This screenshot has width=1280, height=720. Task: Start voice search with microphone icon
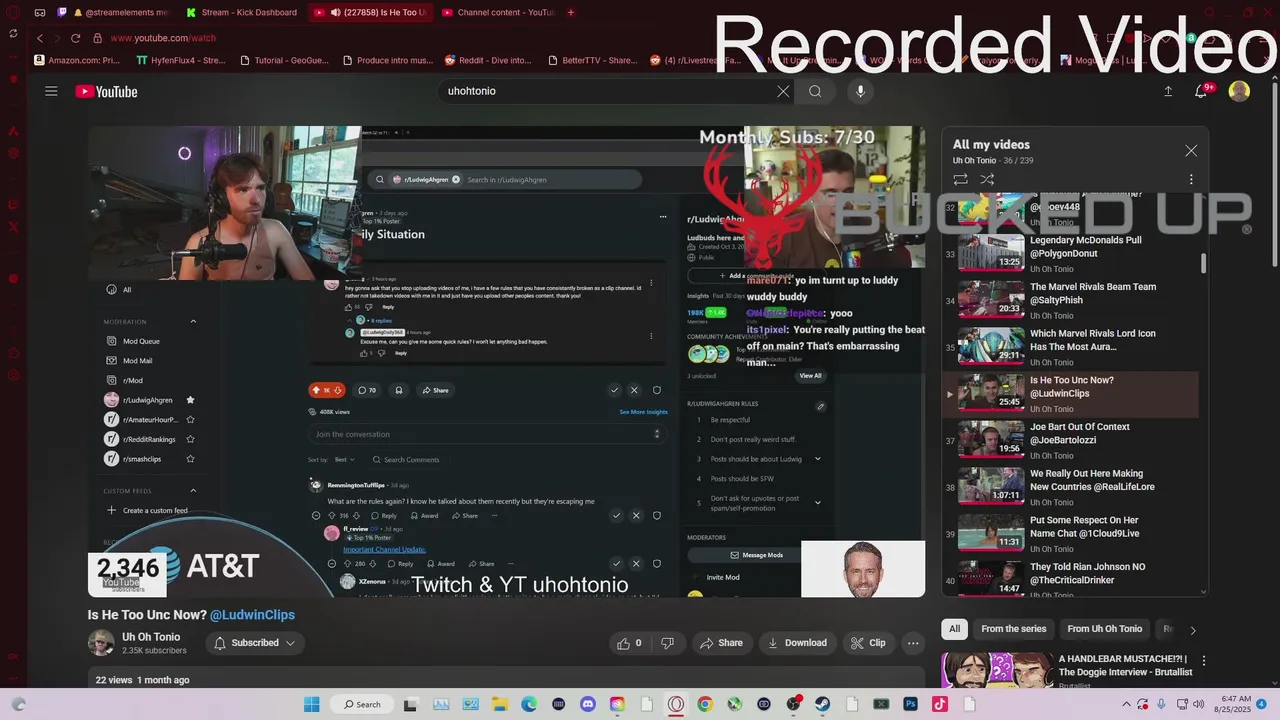click(x=860, y=91)
